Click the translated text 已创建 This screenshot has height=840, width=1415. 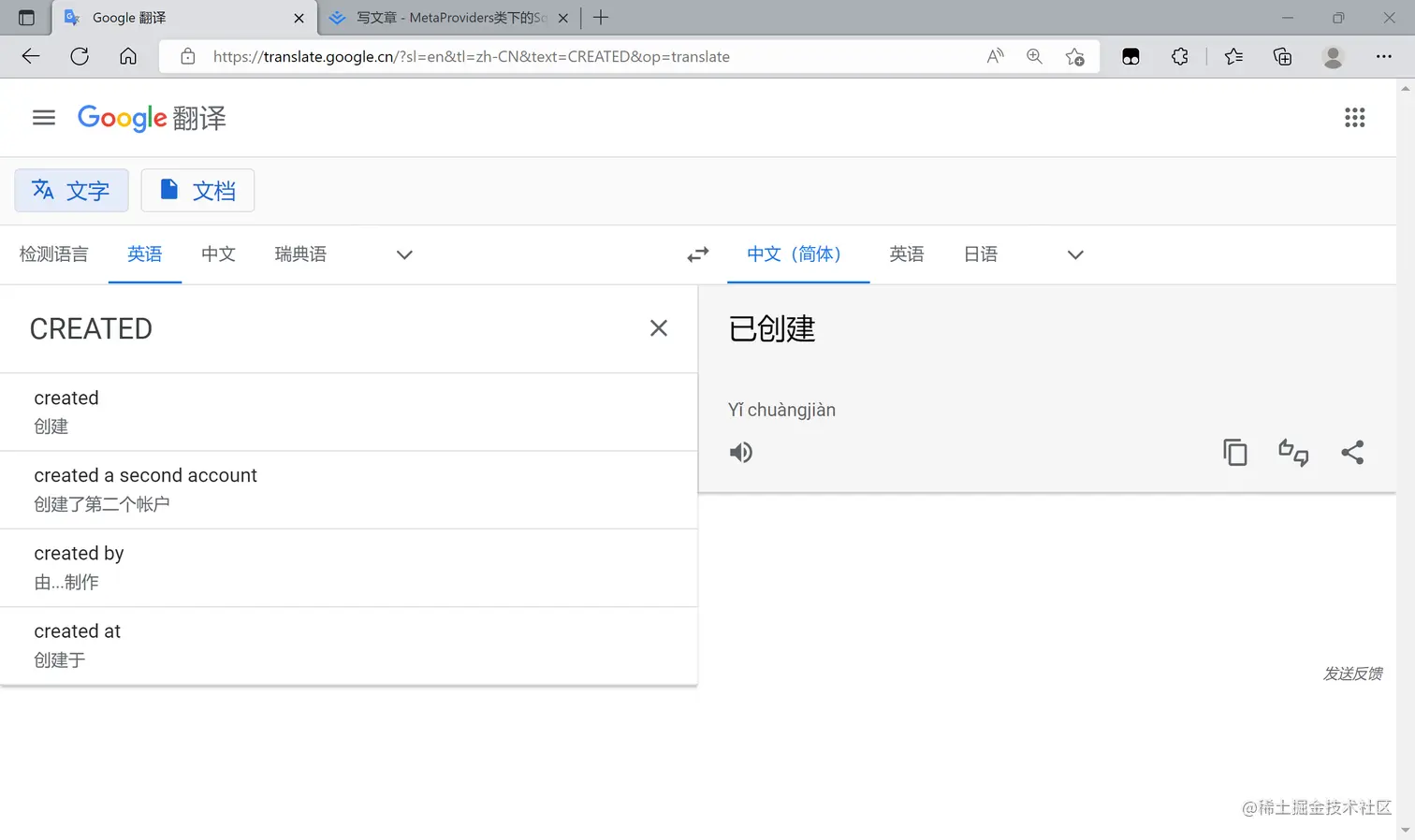(x=772, y=328)
